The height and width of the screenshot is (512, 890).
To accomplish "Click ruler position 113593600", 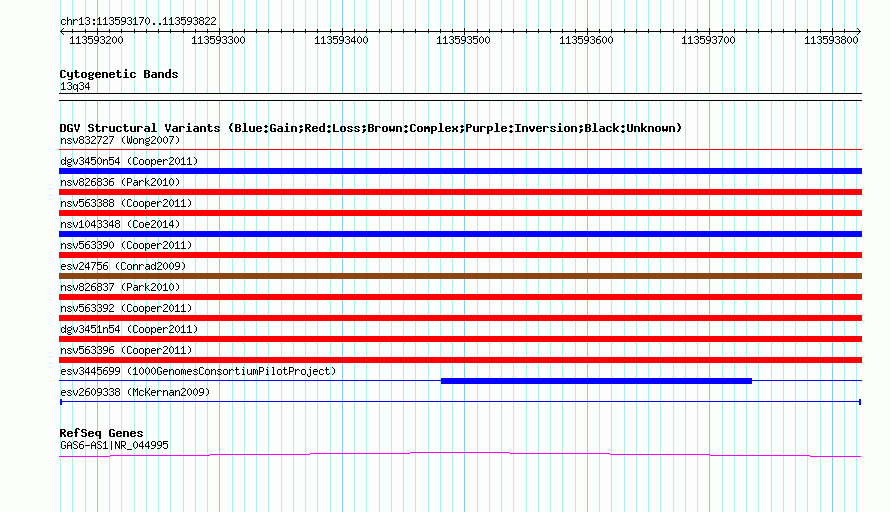I will coord(586,40).
